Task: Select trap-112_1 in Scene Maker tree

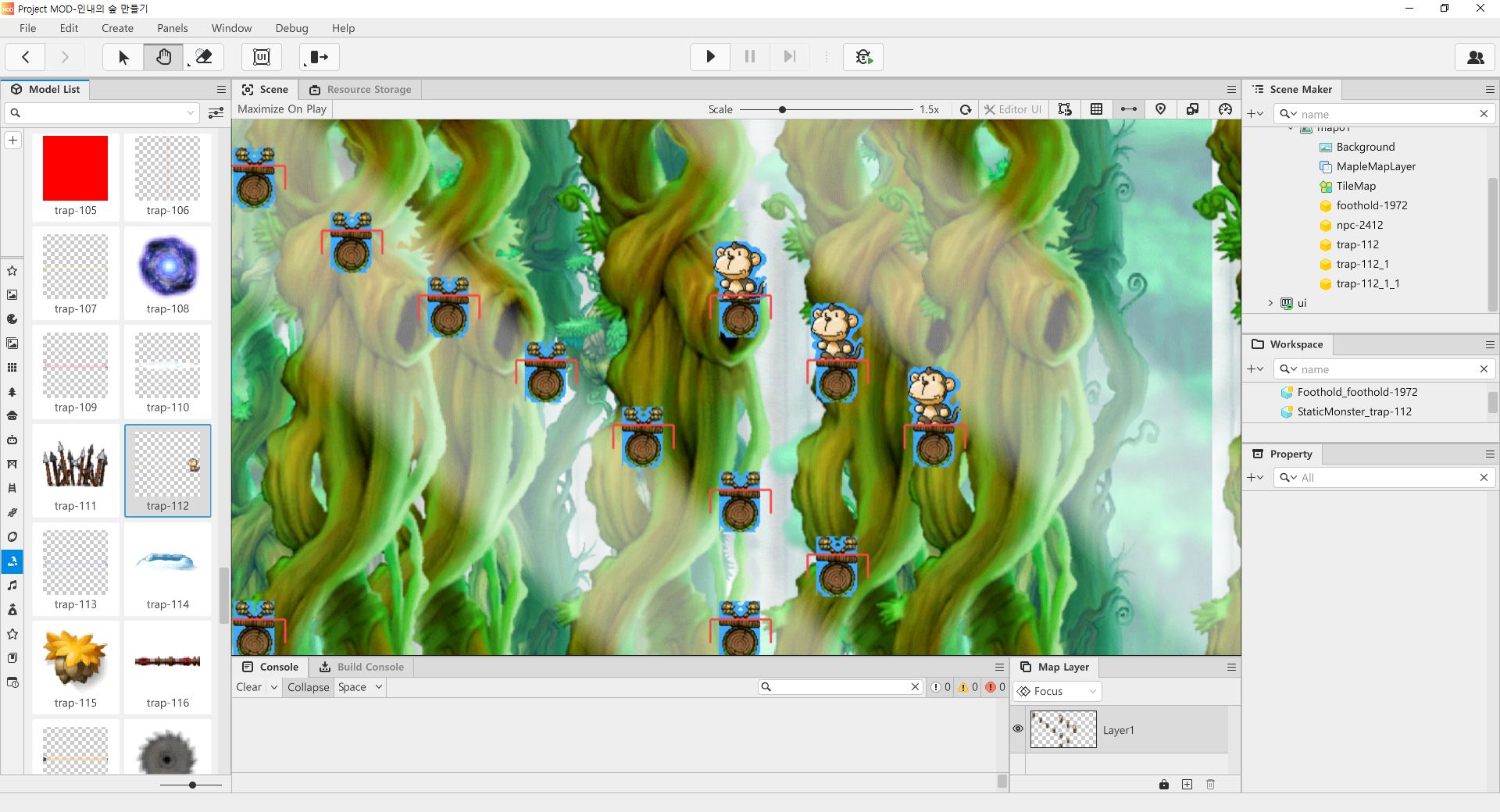Action: (1362, 264)
